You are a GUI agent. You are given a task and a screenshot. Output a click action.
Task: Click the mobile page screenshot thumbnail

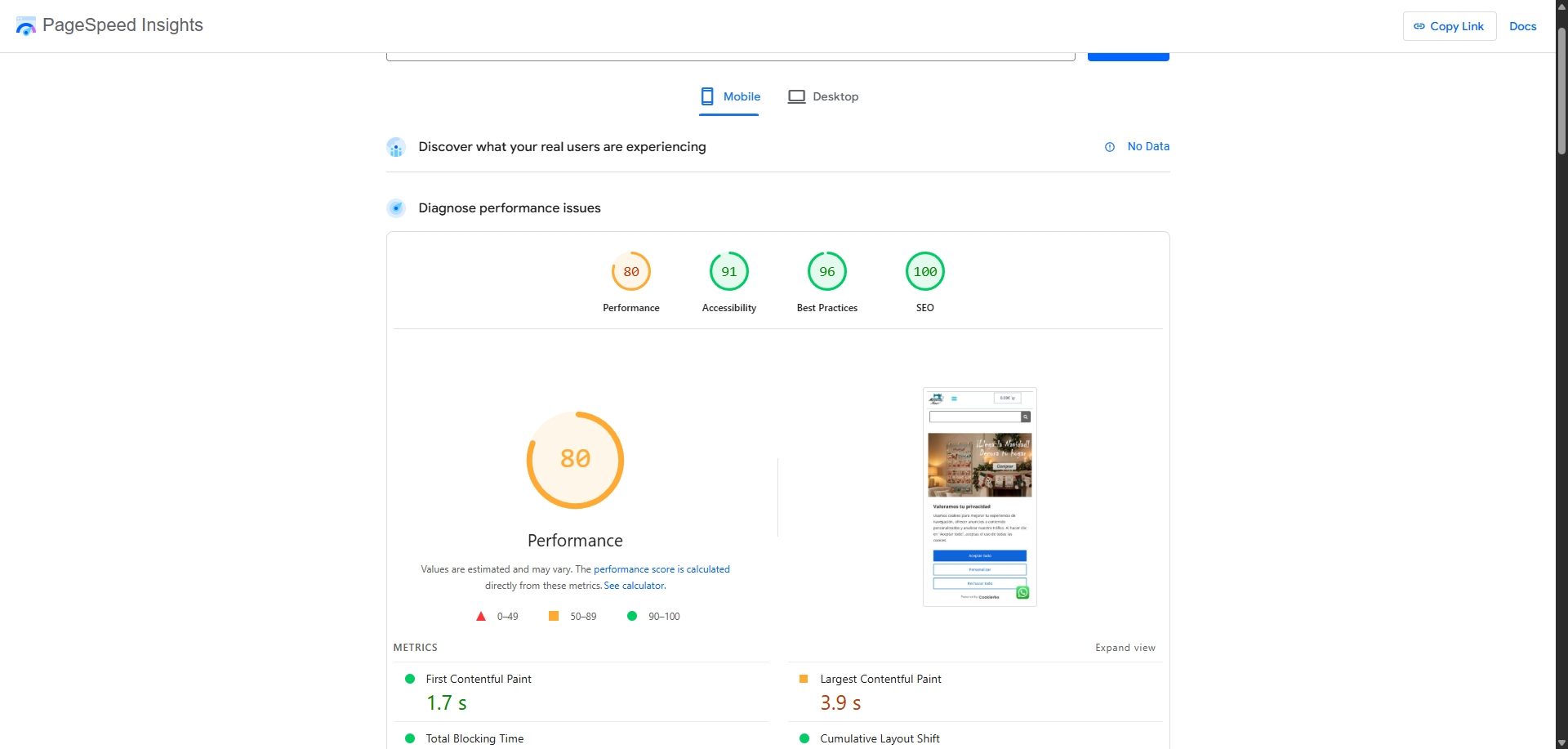[x=979, y=497]
